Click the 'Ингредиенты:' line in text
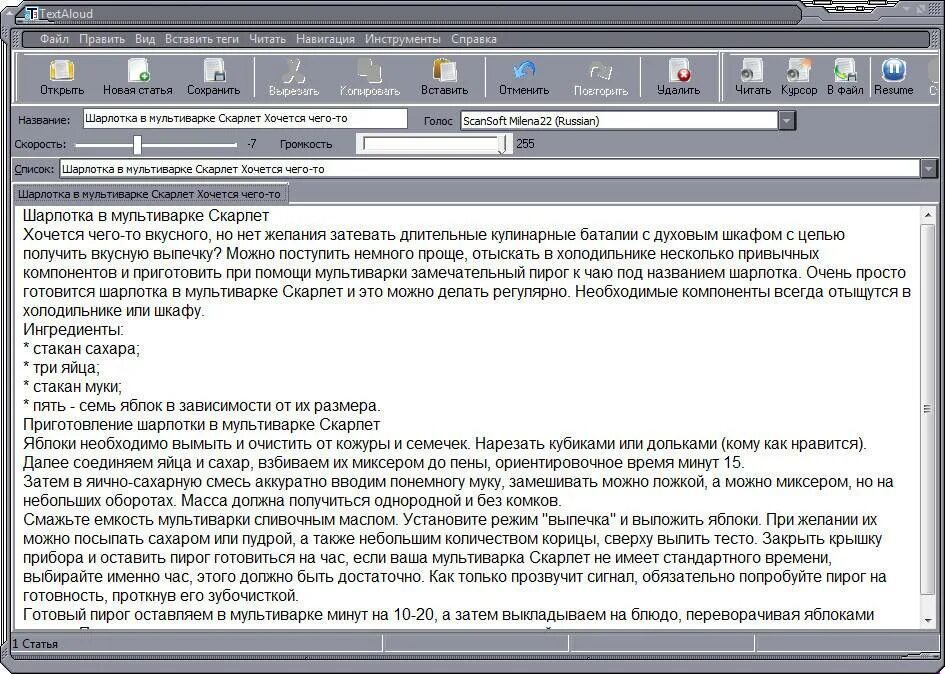 point(74,330)
